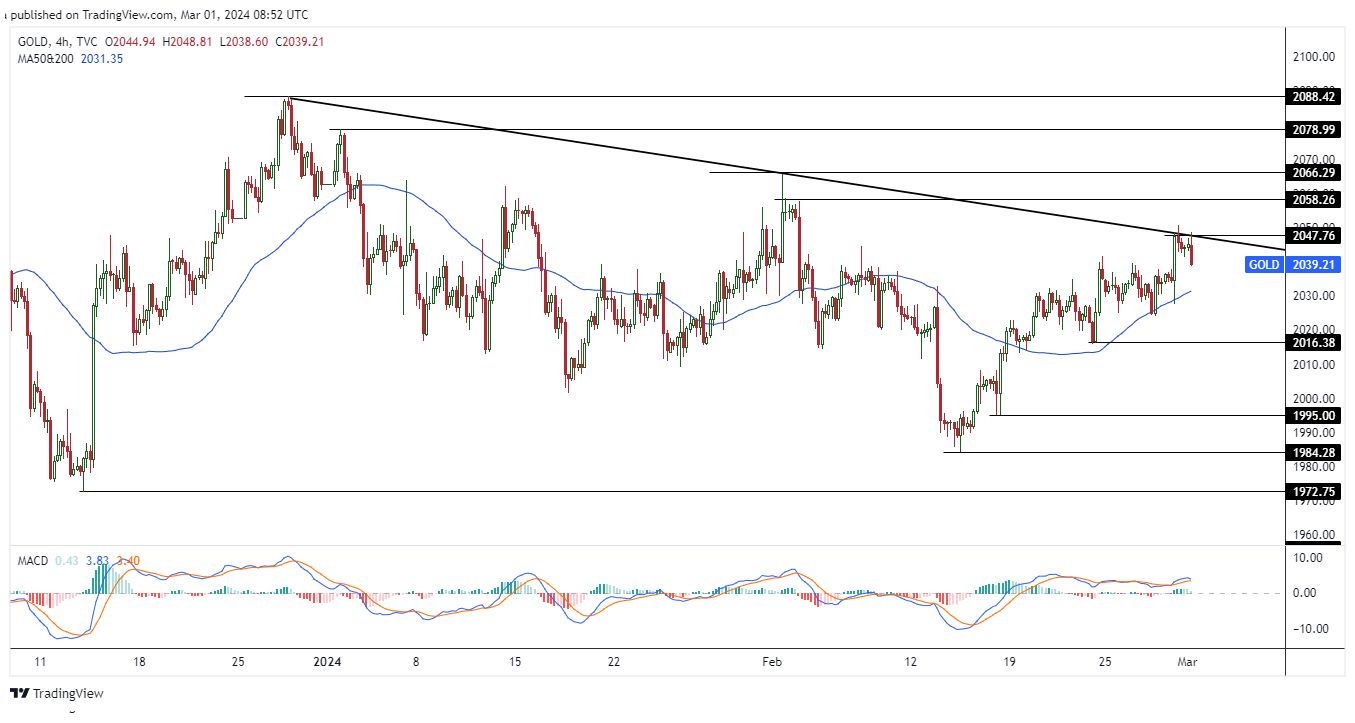The image size is (1355, 723).
Task: Click the TradingView logo
Action: (56, 693)
